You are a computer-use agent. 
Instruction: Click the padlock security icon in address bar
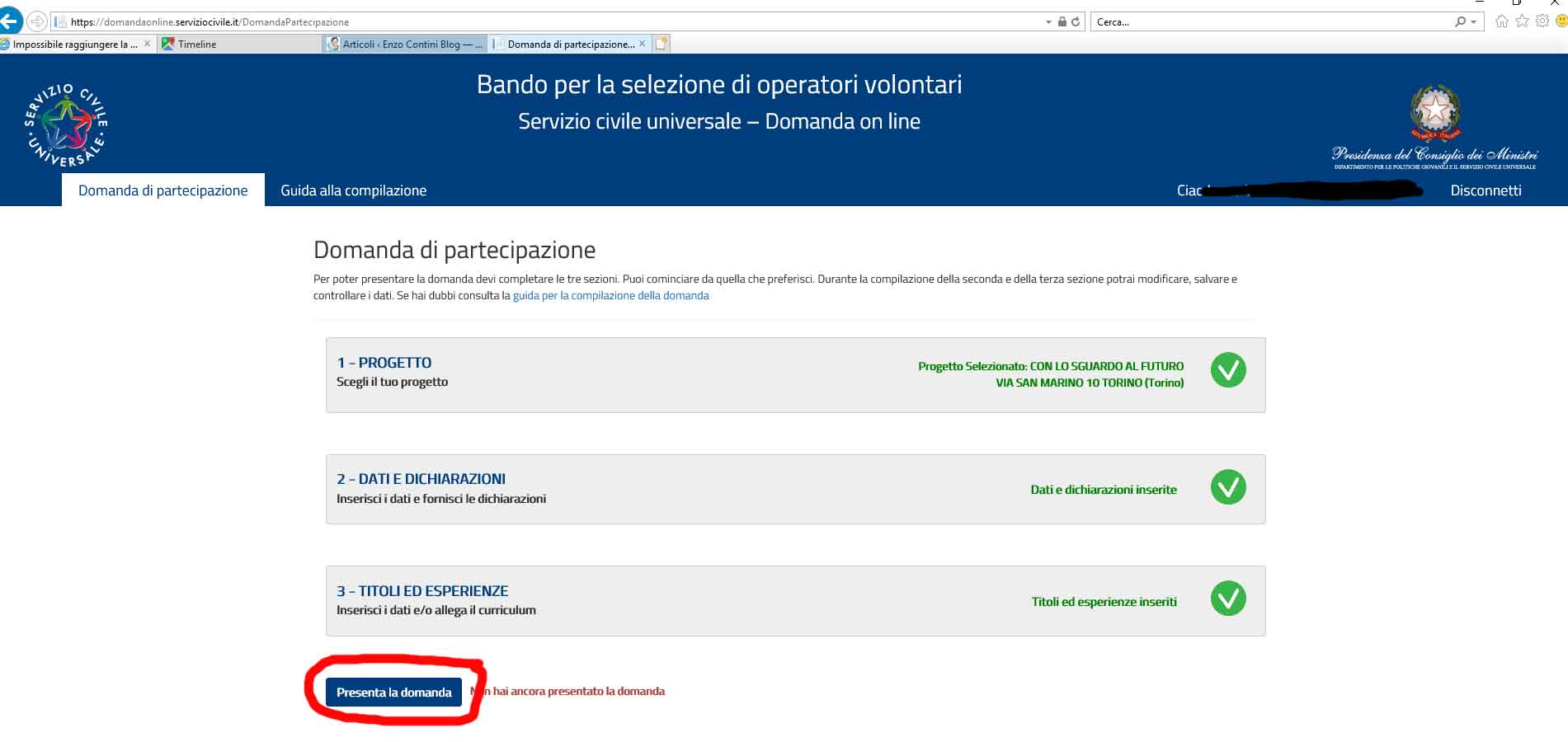pyautogui.click(x=1062, y=22)
